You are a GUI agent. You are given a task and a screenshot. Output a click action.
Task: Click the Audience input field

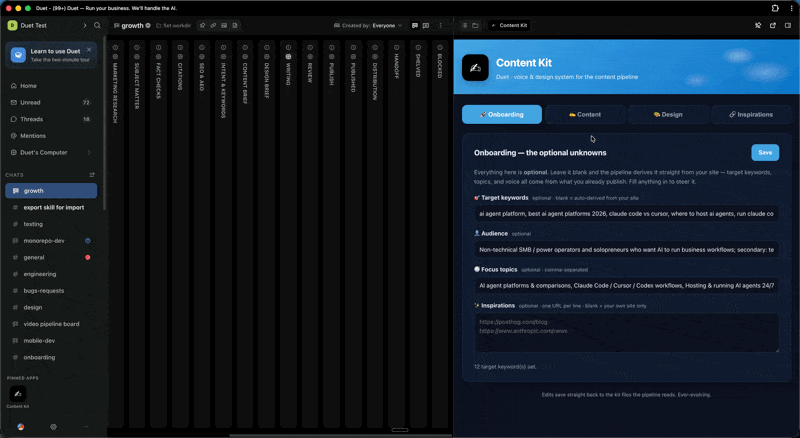pos(627,250)
